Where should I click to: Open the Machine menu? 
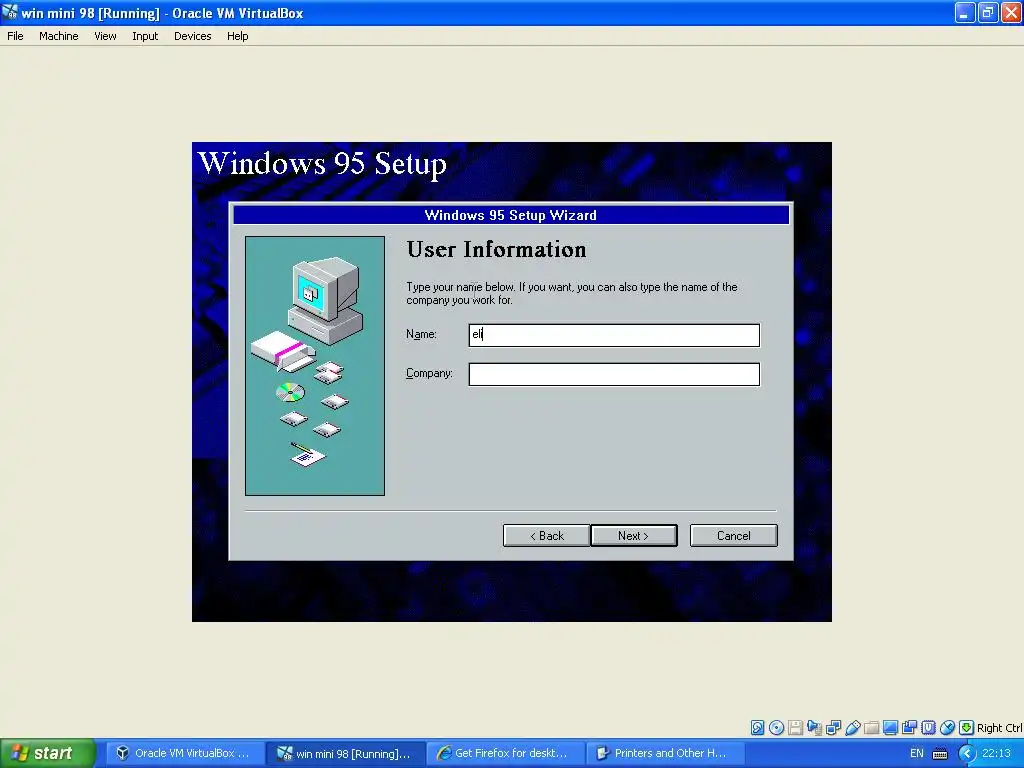[59, 36]
